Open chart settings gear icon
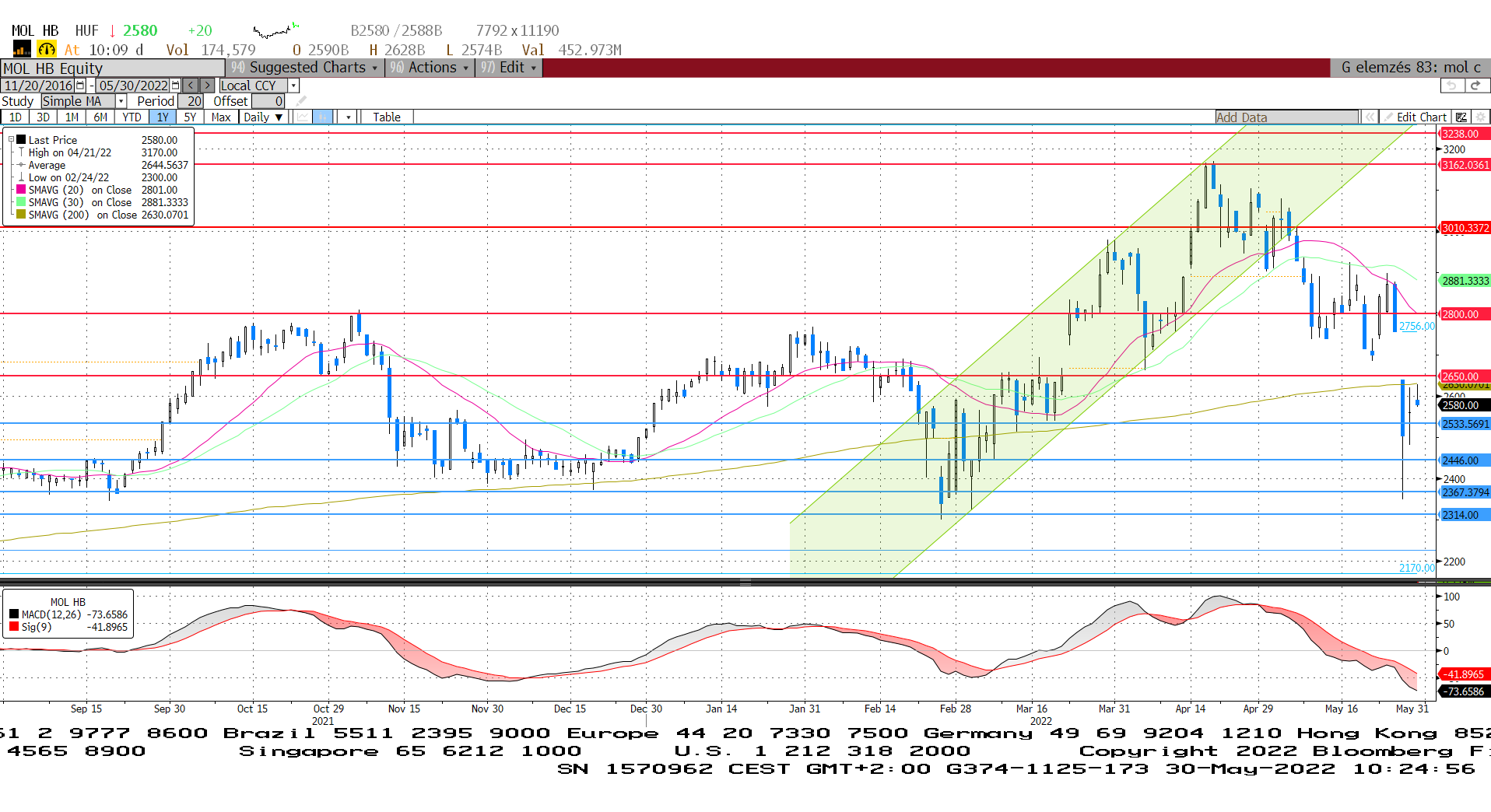Image resolution: width=1491 pixels, height=812 pixels. (1480, 117)
